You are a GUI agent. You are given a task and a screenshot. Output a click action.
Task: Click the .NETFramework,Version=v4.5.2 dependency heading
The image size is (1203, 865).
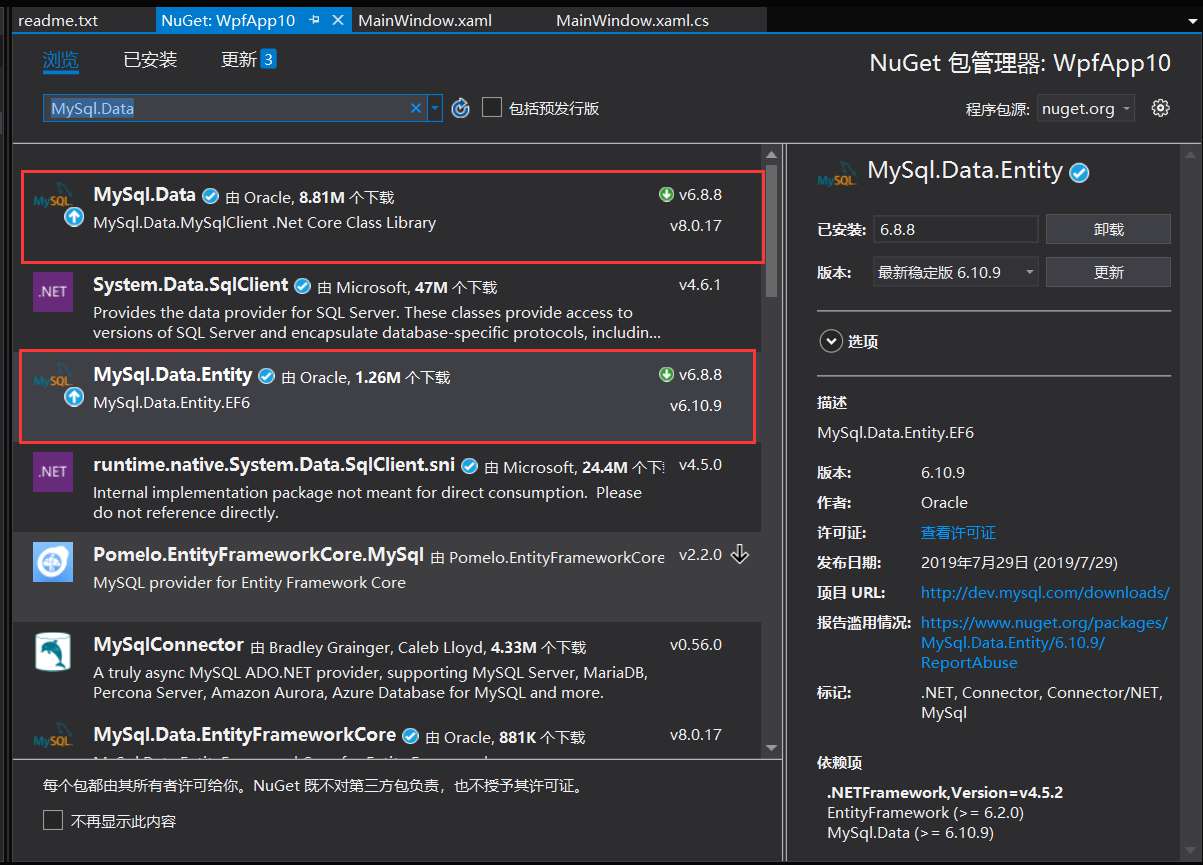(945, 792)
